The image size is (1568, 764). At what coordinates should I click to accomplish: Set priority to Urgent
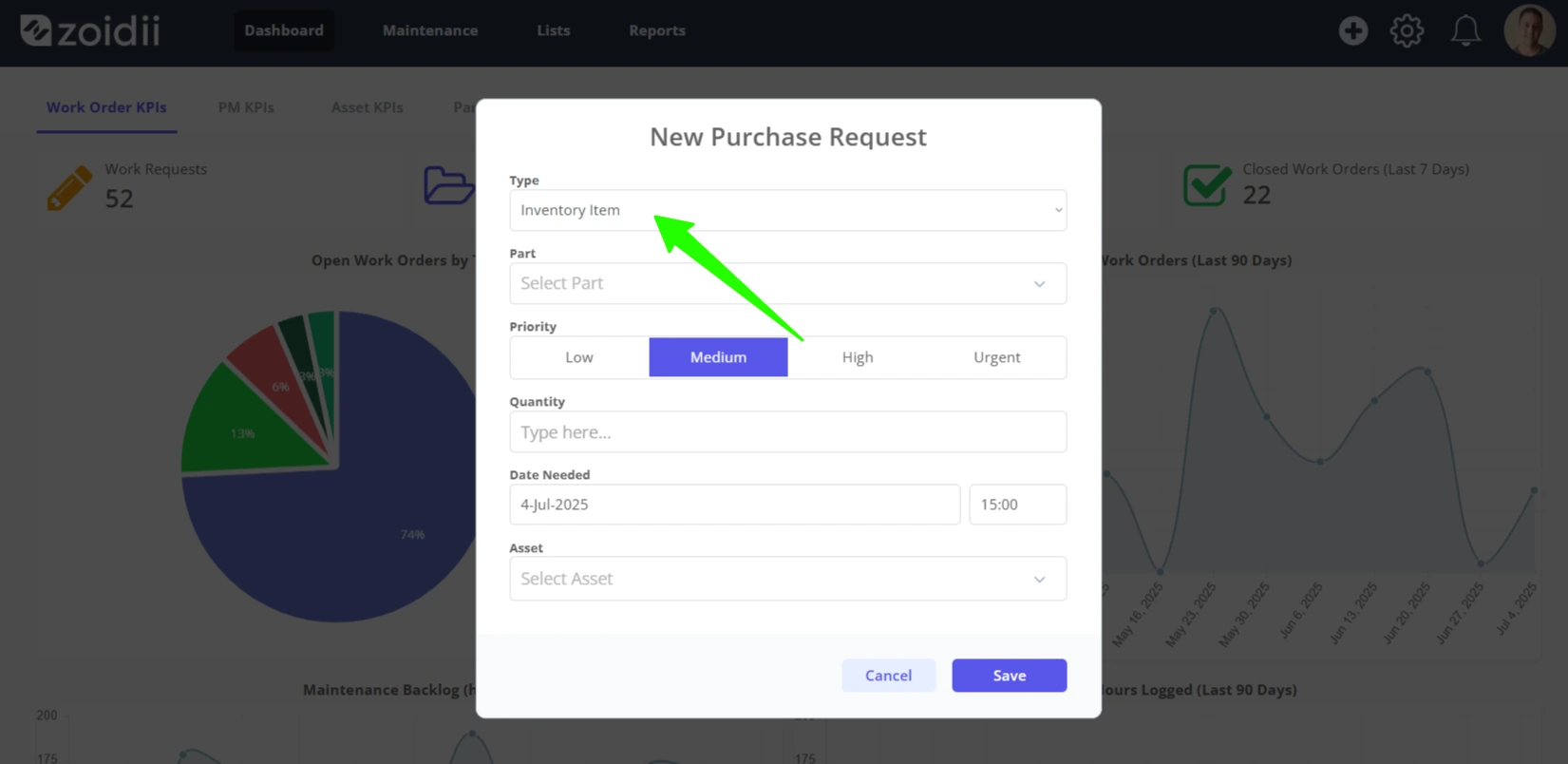point(996,357)
